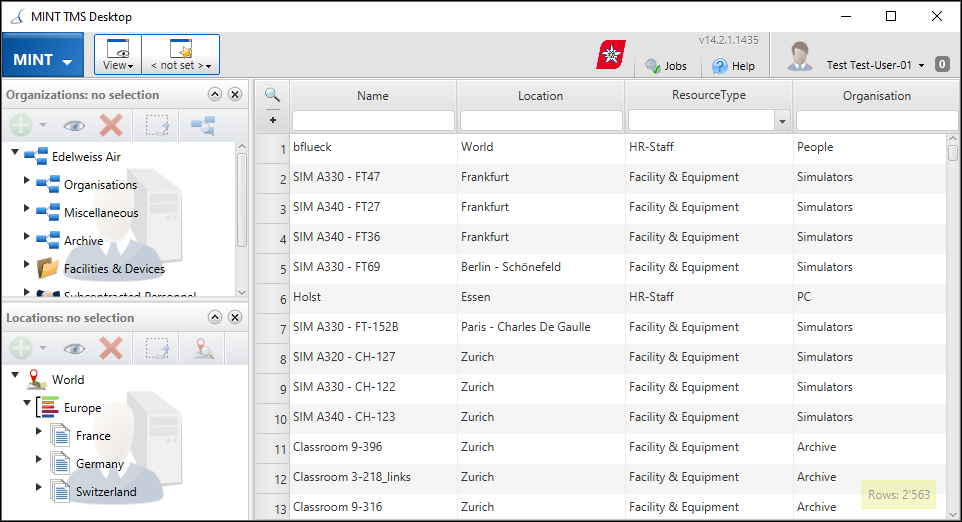This screenshot has width=962, height=522.
Task: Open Help
Action: [733, 66]
